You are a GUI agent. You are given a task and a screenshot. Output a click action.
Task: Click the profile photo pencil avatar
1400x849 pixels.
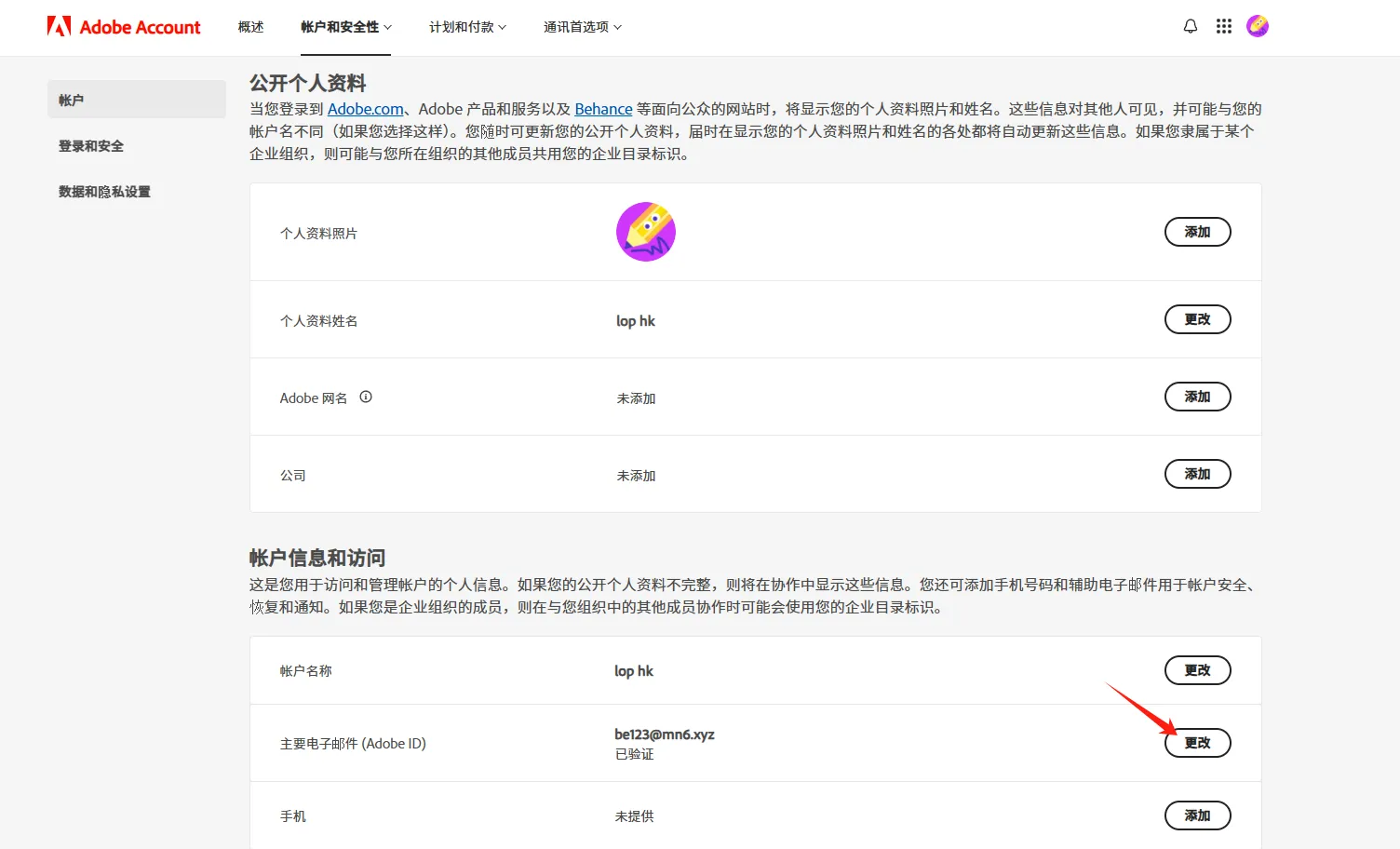pyautogui.click(x=646, y=232)
